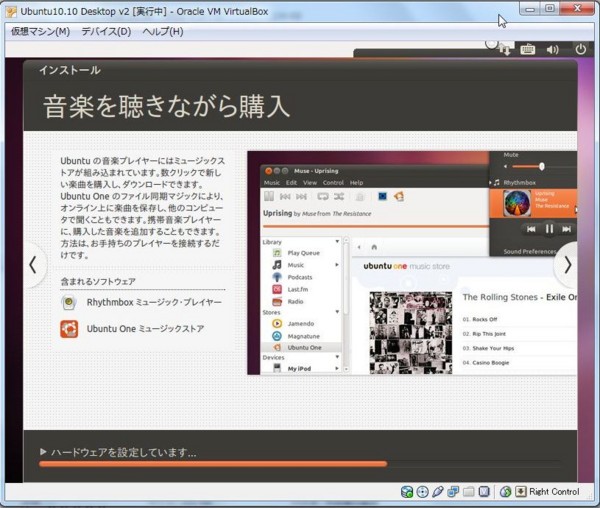Screen dimensions: 600x508
Task: Click the pause button in sound menu player
Action: click(x=549, y=229)
